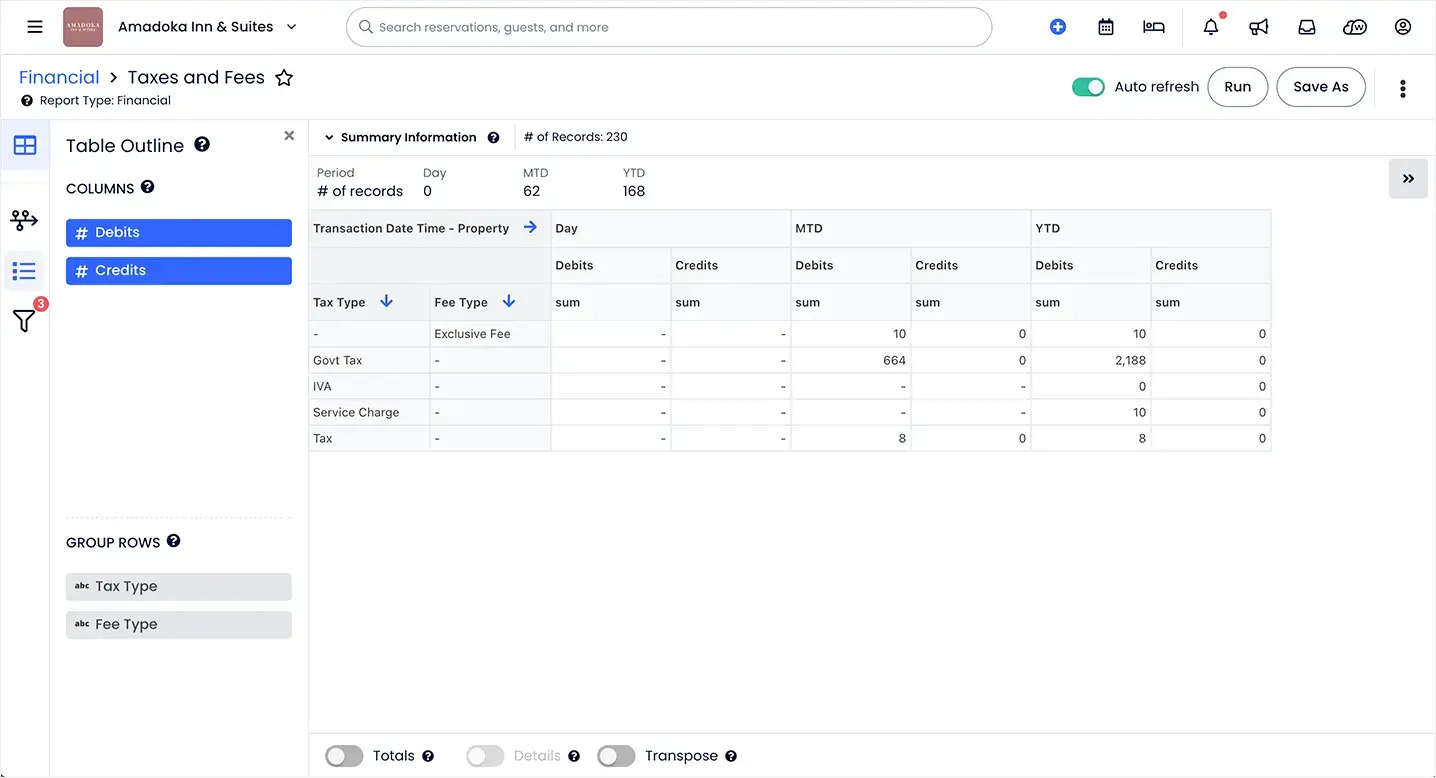This screenshot has height=778, width=1436.
Task: Open the announcements megaphone icon
Action: (x=1259, y=27)
